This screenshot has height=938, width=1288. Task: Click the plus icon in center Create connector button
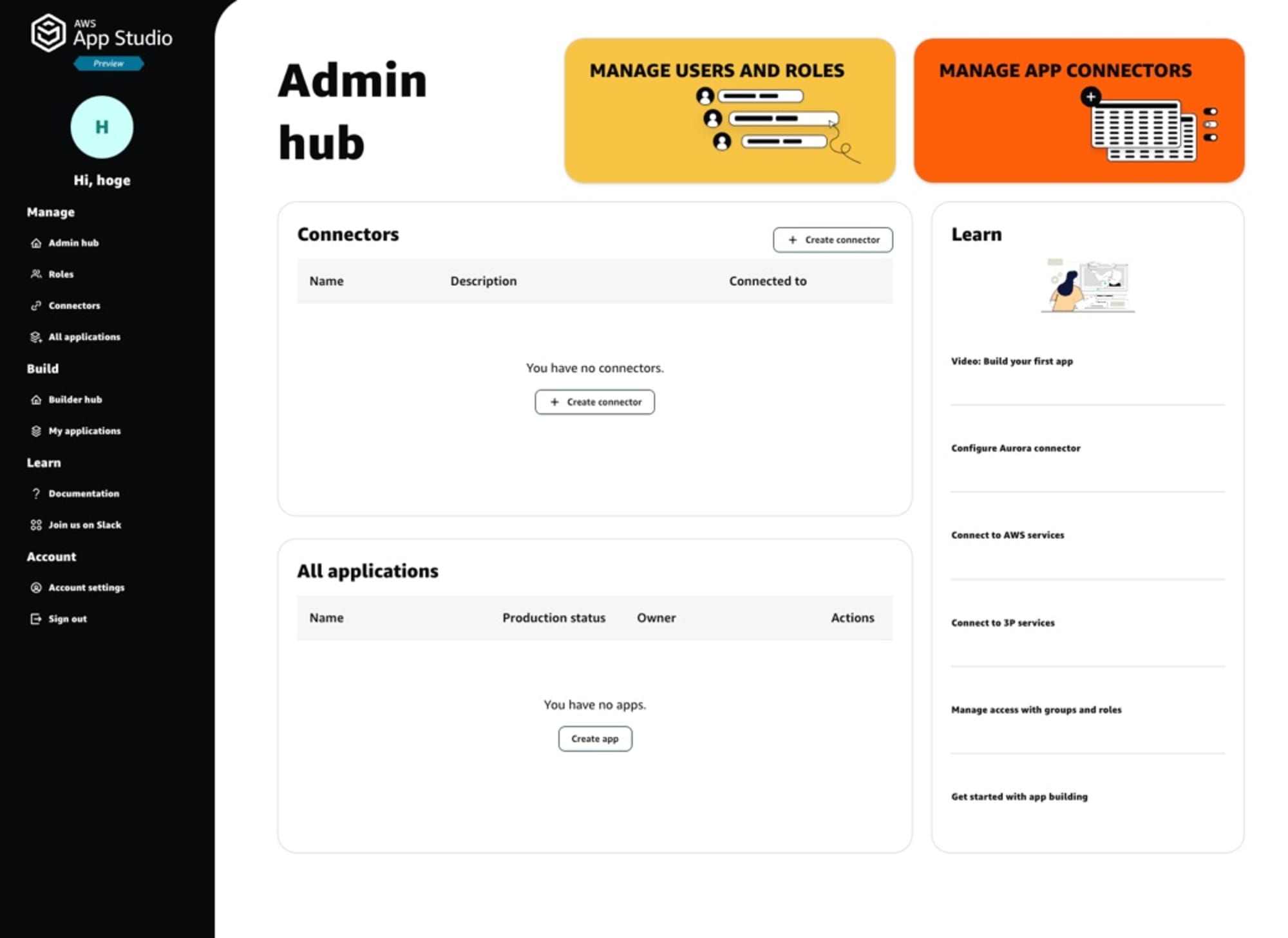554,402
